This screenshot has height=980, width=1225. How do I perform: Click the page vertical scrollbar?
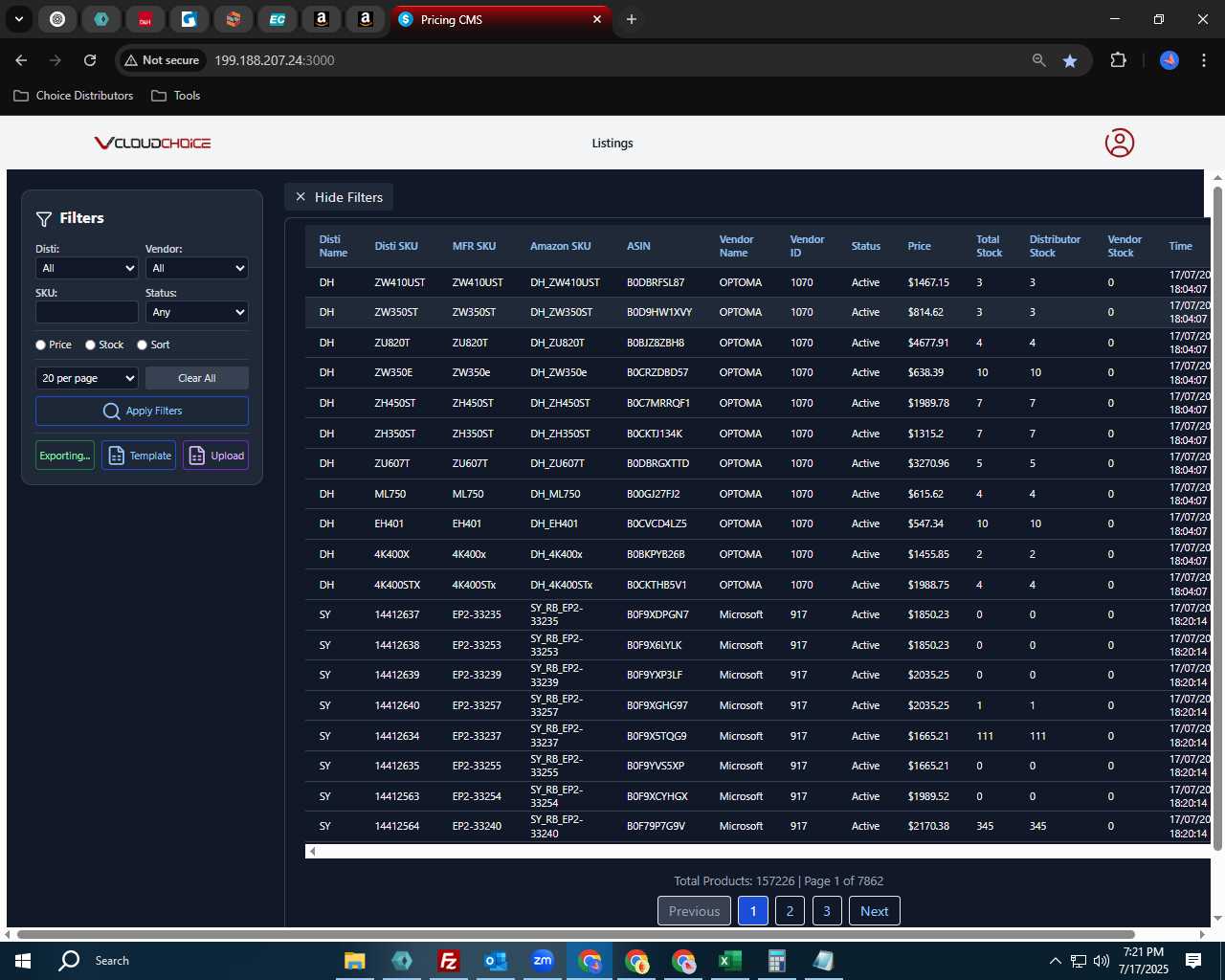point(1217,517)
